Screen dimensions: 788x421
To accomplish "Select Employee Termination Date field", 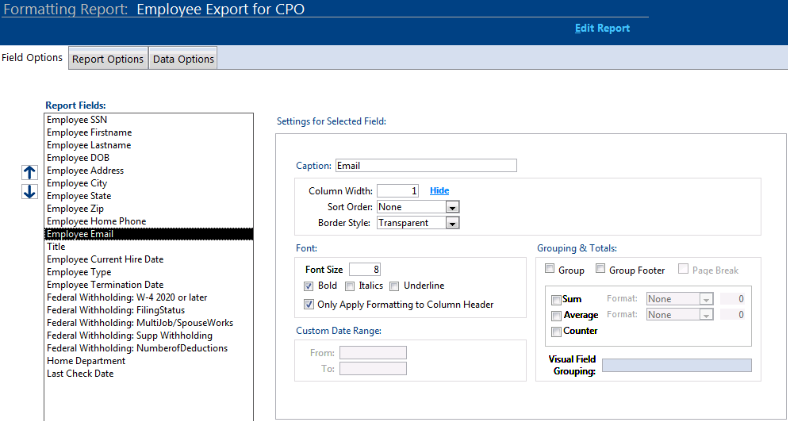I will (149, 285).
